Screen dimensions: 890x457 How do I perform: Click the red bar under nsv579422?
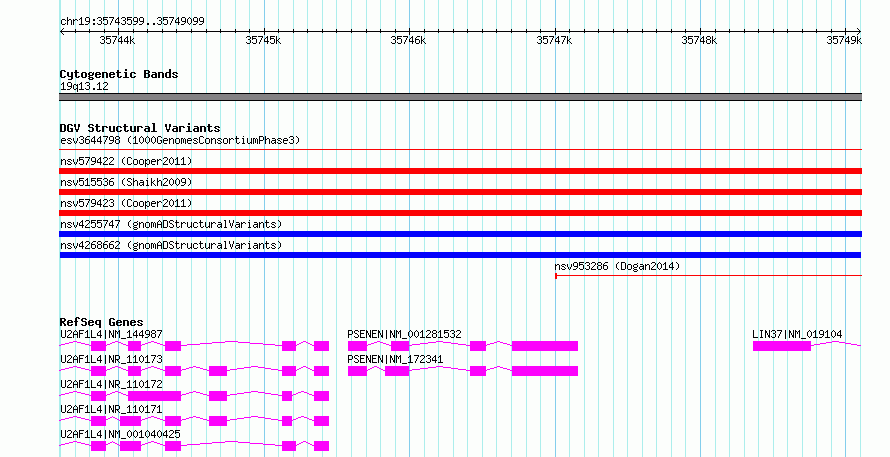click(460, 171)
